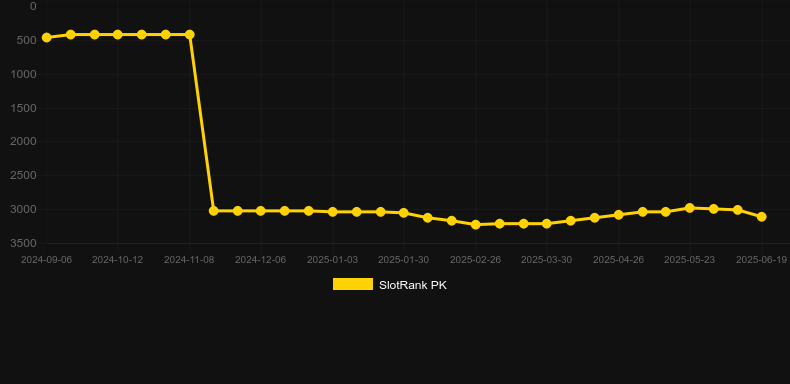Select the data point above 2024-10-12
The width and height of the screenshot is (790, 384).
(x=118, y=34)
